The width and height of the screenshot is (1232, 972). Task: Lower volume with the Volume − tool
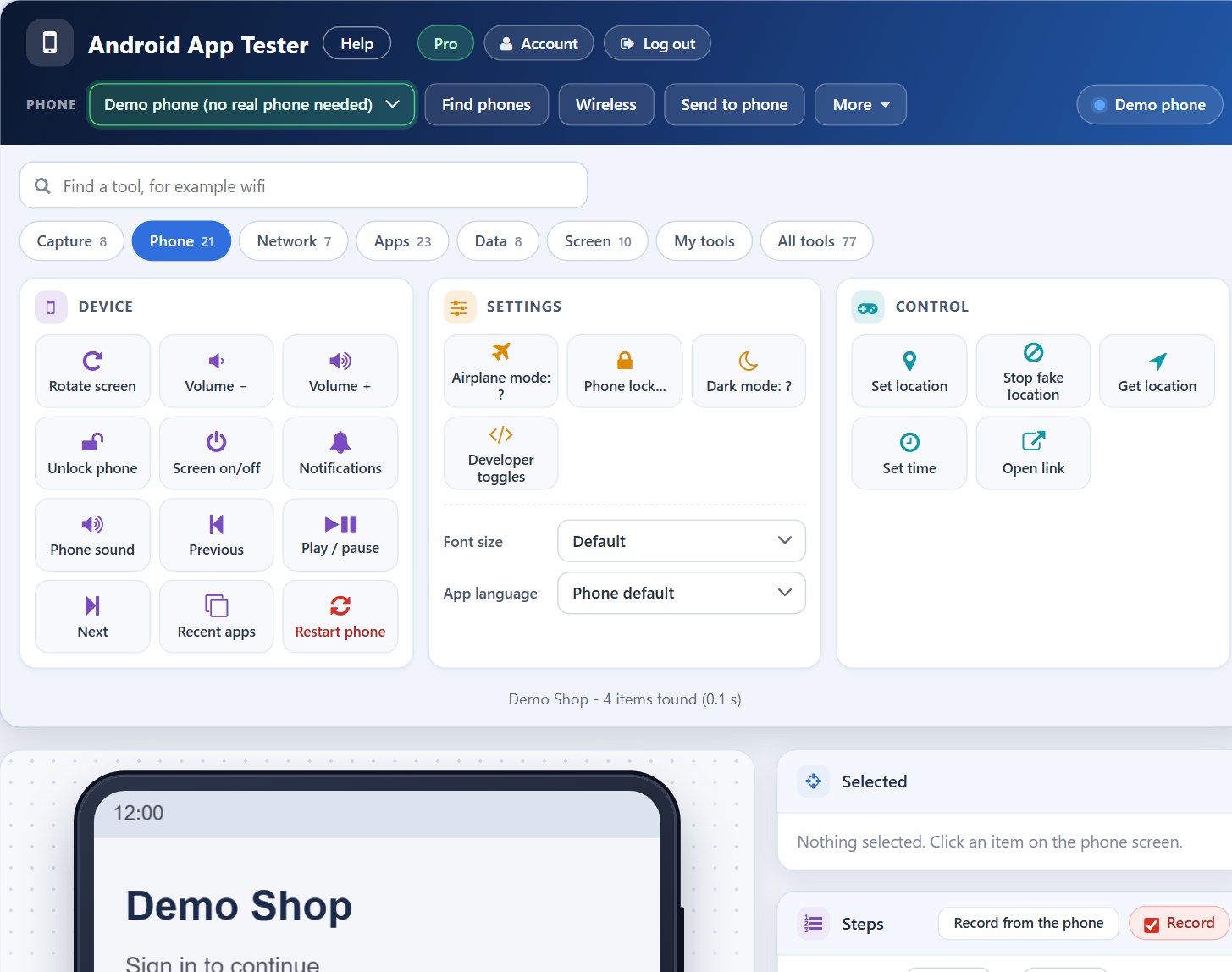(x=216, y=372)
